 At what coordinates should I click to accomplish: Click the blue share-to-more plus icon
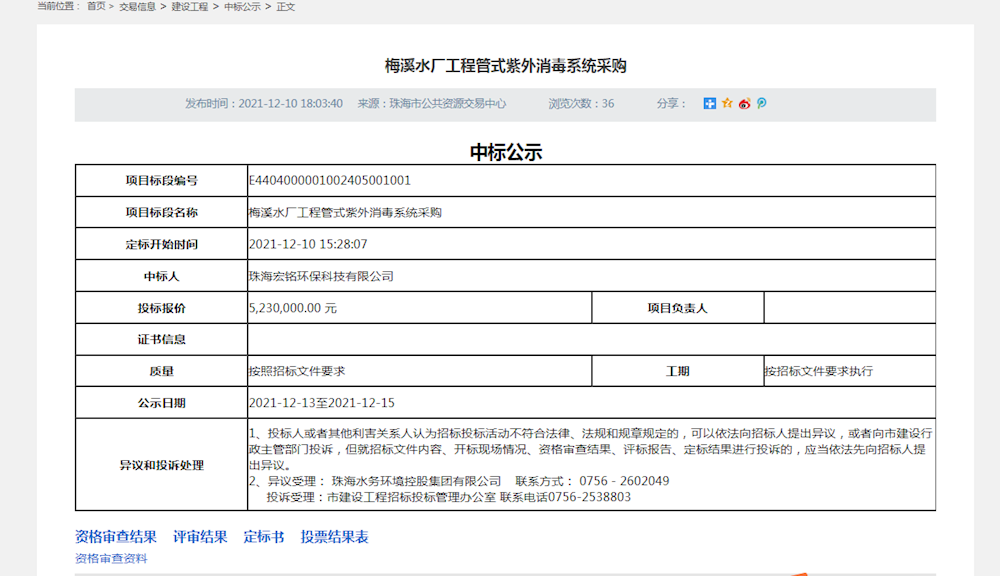(710, 104)
